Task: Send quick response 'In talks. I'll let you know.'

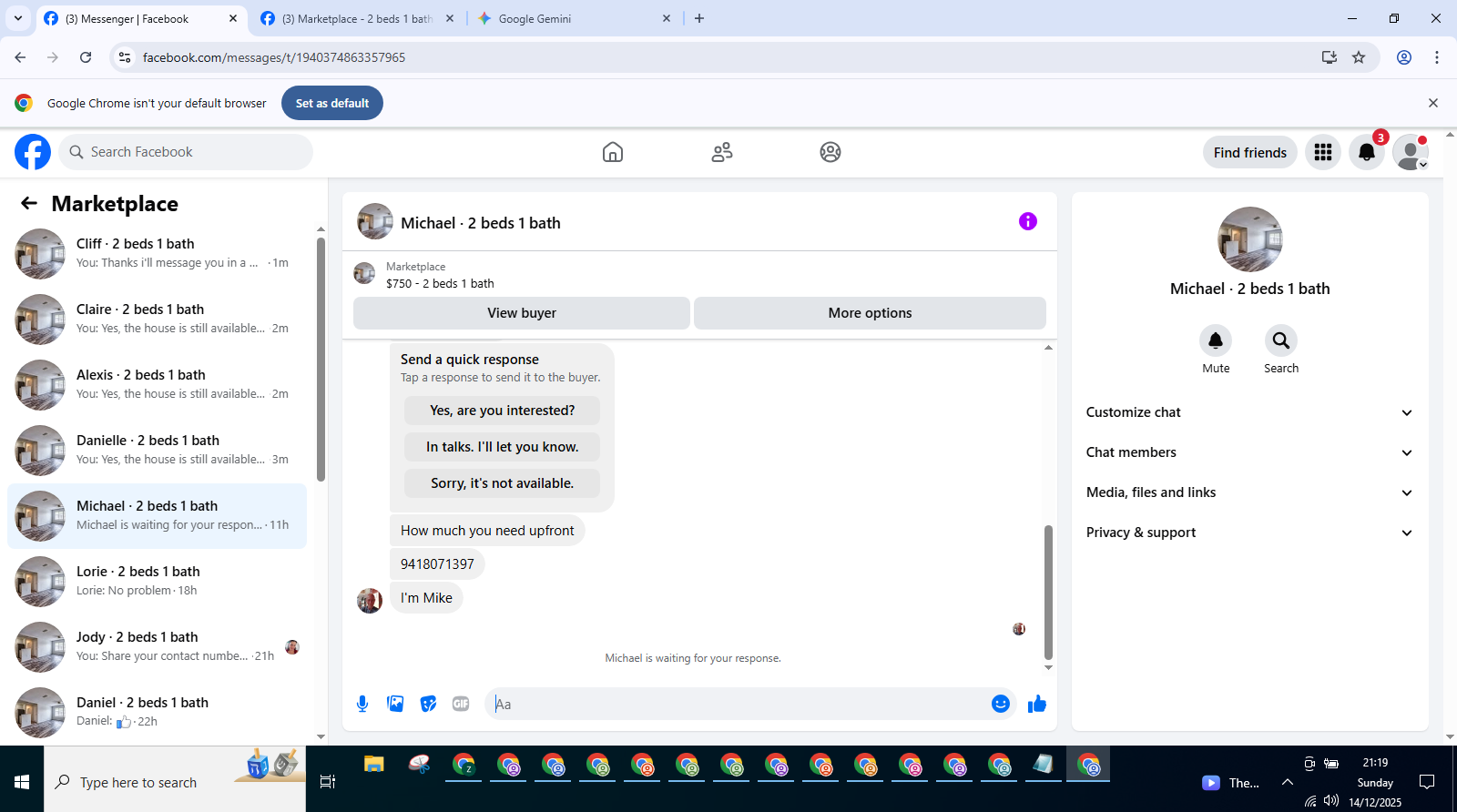Action: click(x=502, y=447)
